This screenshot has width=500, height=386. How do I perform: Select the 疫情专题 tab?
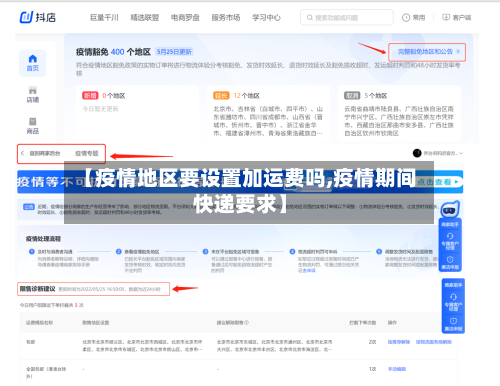(x=87, y=153)
